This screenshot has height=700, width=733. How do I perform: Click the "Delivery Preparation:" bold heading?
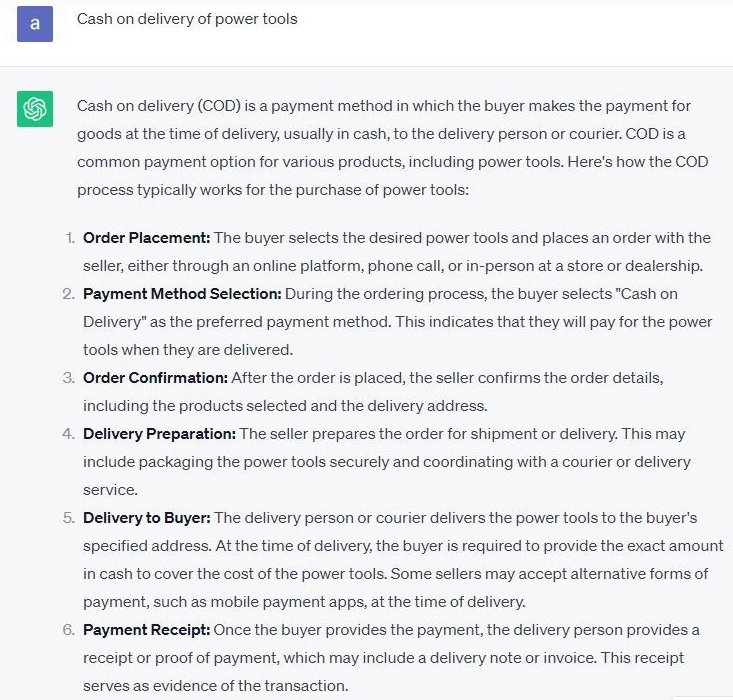point(159,434)
